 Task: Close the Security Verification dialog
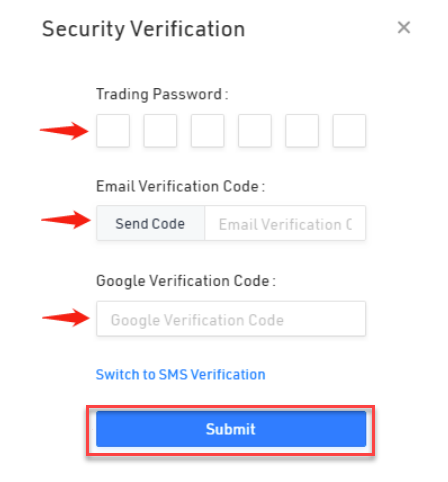click(x=404, y=27)
